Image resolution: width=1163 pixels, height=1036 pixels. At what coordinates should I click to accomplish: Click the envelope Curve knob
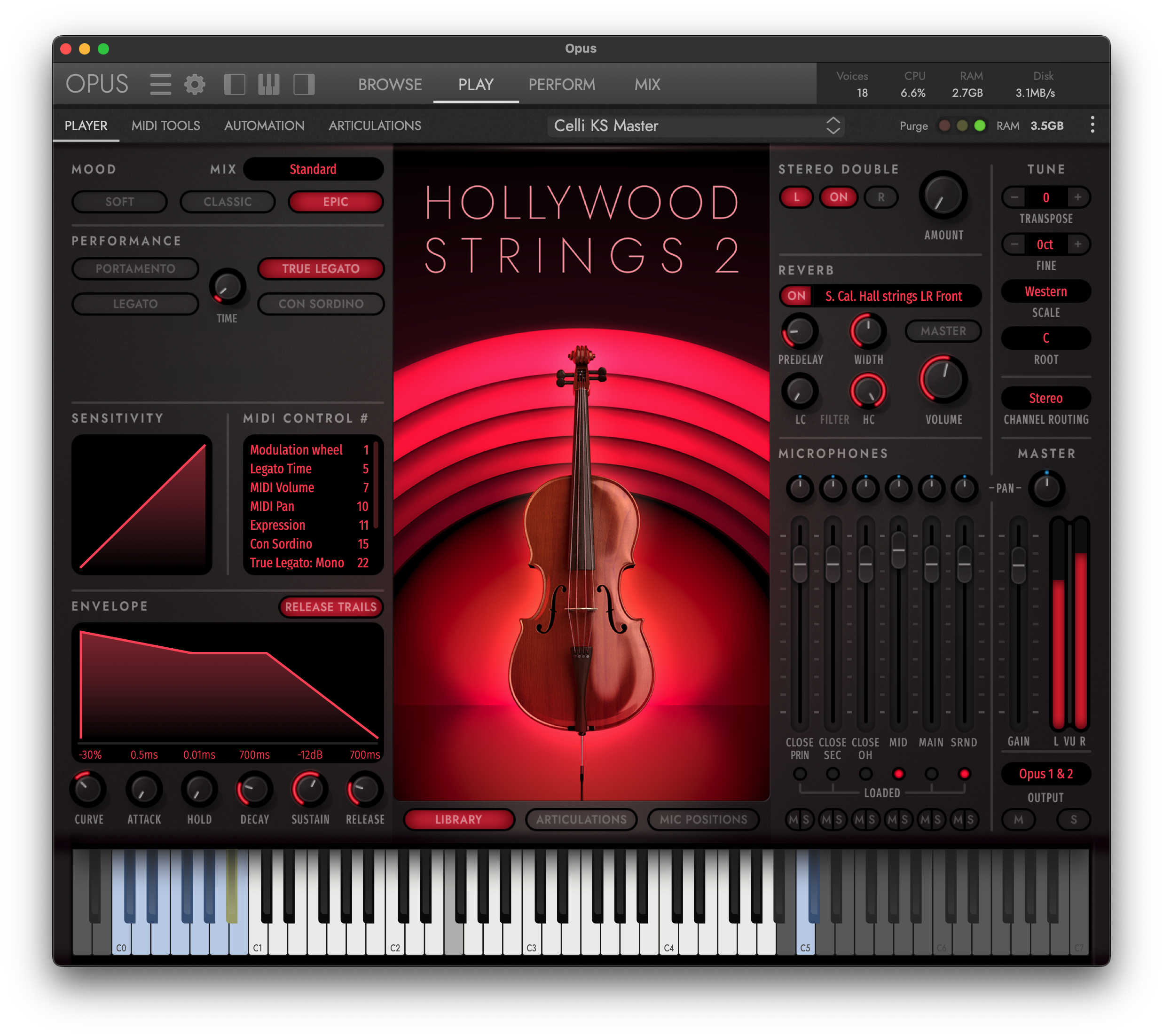(x=88, y=790)
